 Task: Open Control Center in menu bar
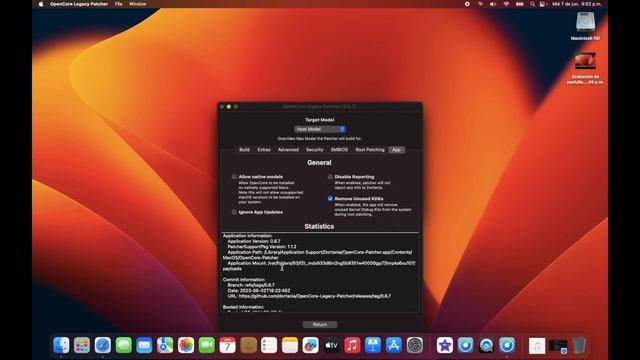pos(542,4)
